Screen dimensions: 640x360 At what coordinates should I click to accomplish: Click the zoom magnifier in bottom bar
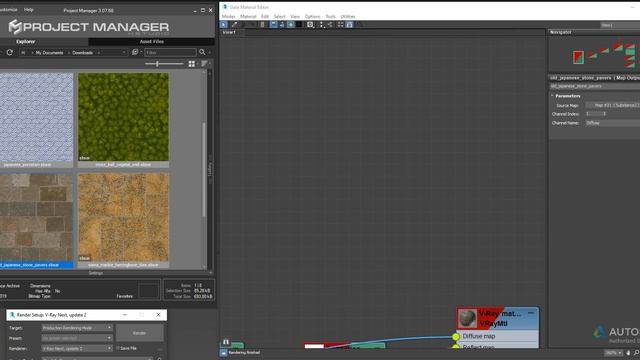click(x=636, y=353)
